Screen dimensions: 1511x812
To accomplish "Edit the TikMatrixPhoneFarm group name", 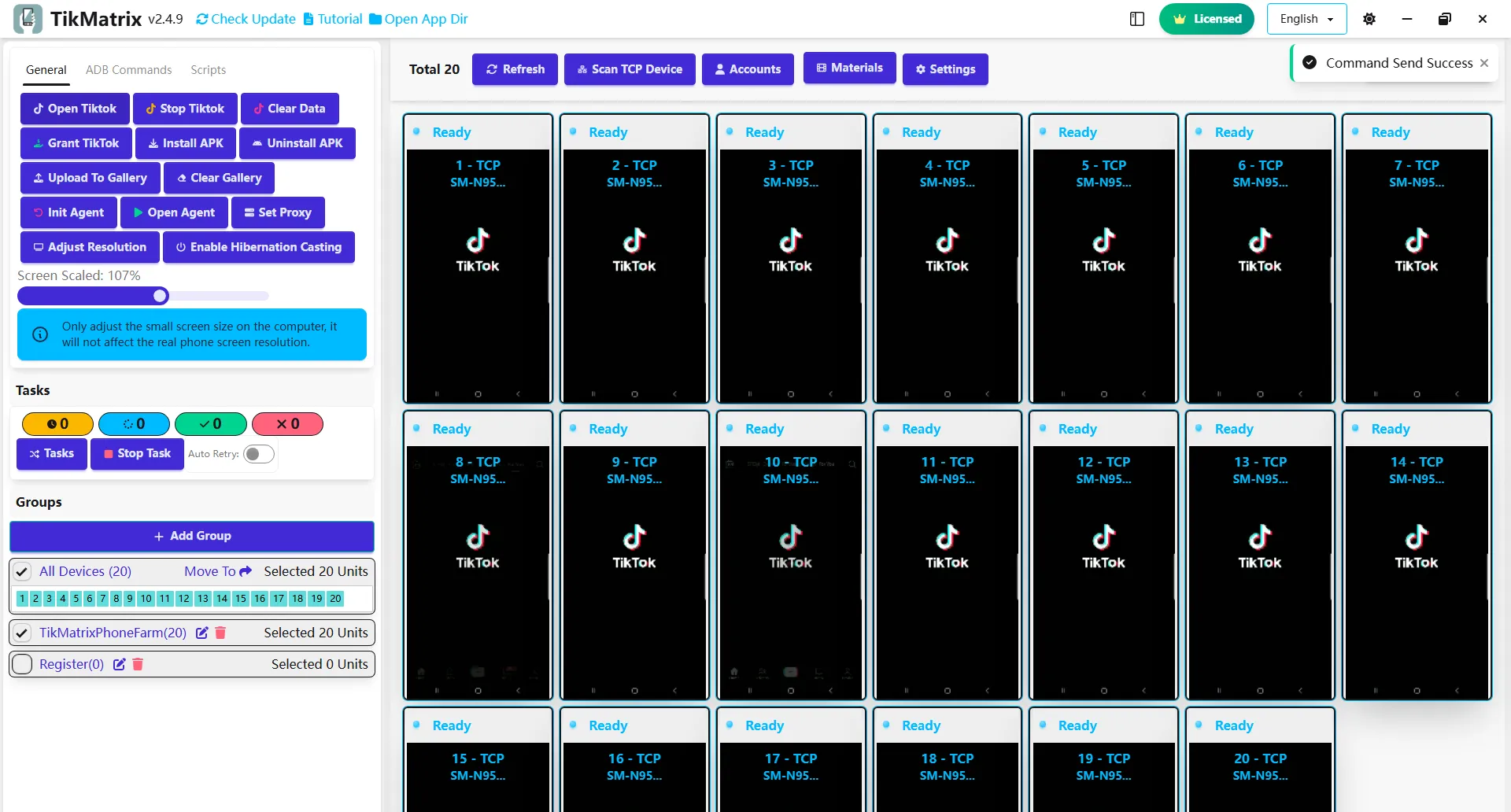I will pyautogui.click(x=201, y=633).
